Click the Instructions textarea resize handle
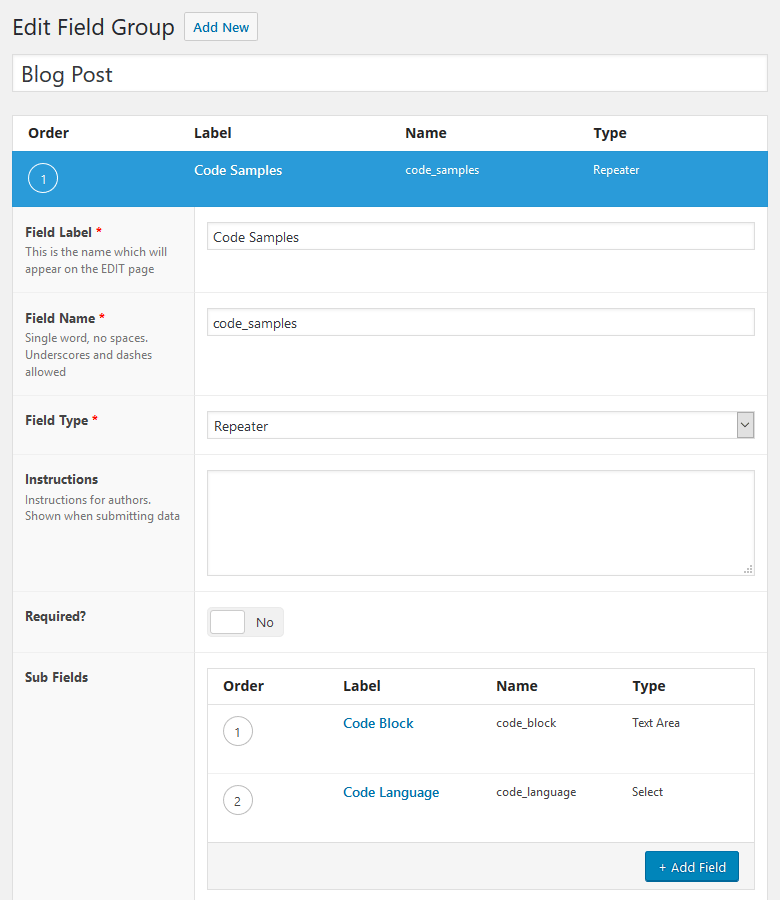Viewport: 780px width, 900px height. (748, 569)
